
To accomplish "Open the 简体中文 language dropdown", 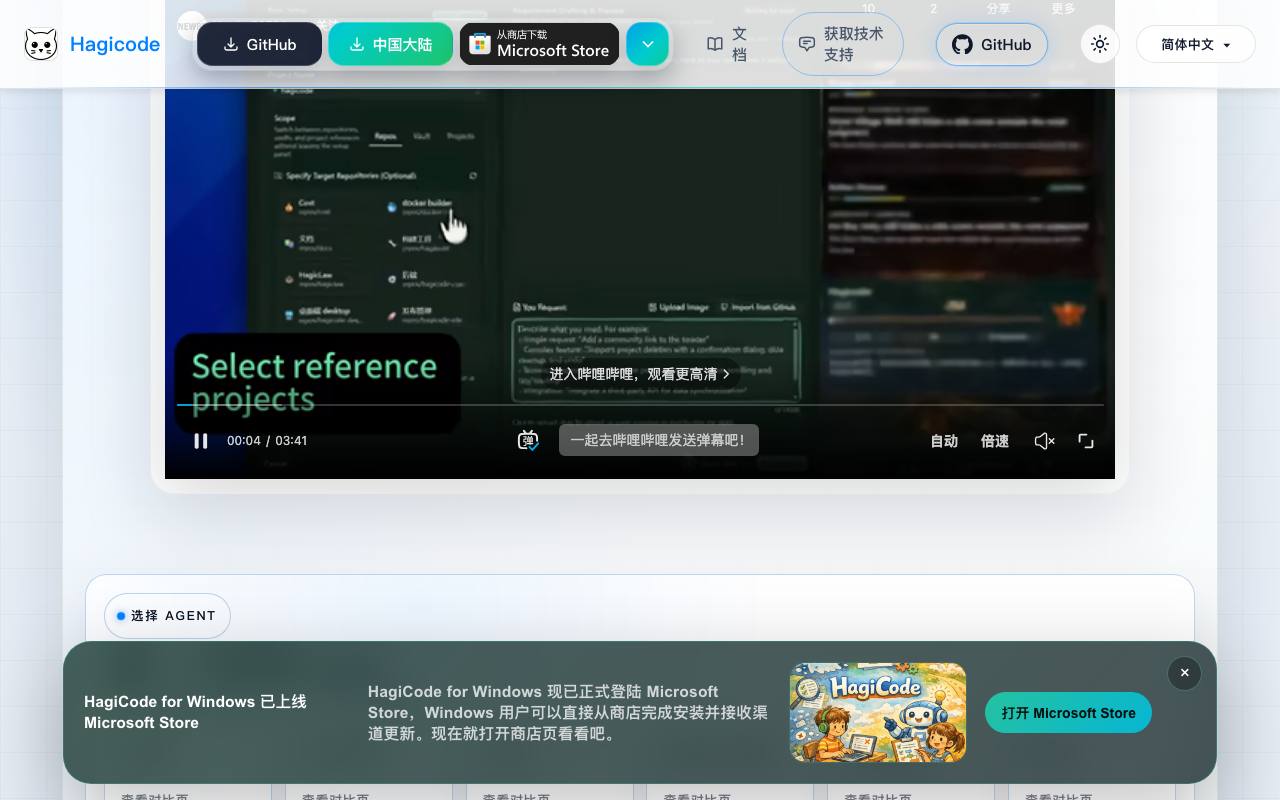I will pyautogui.click(x=1196, y=45).
